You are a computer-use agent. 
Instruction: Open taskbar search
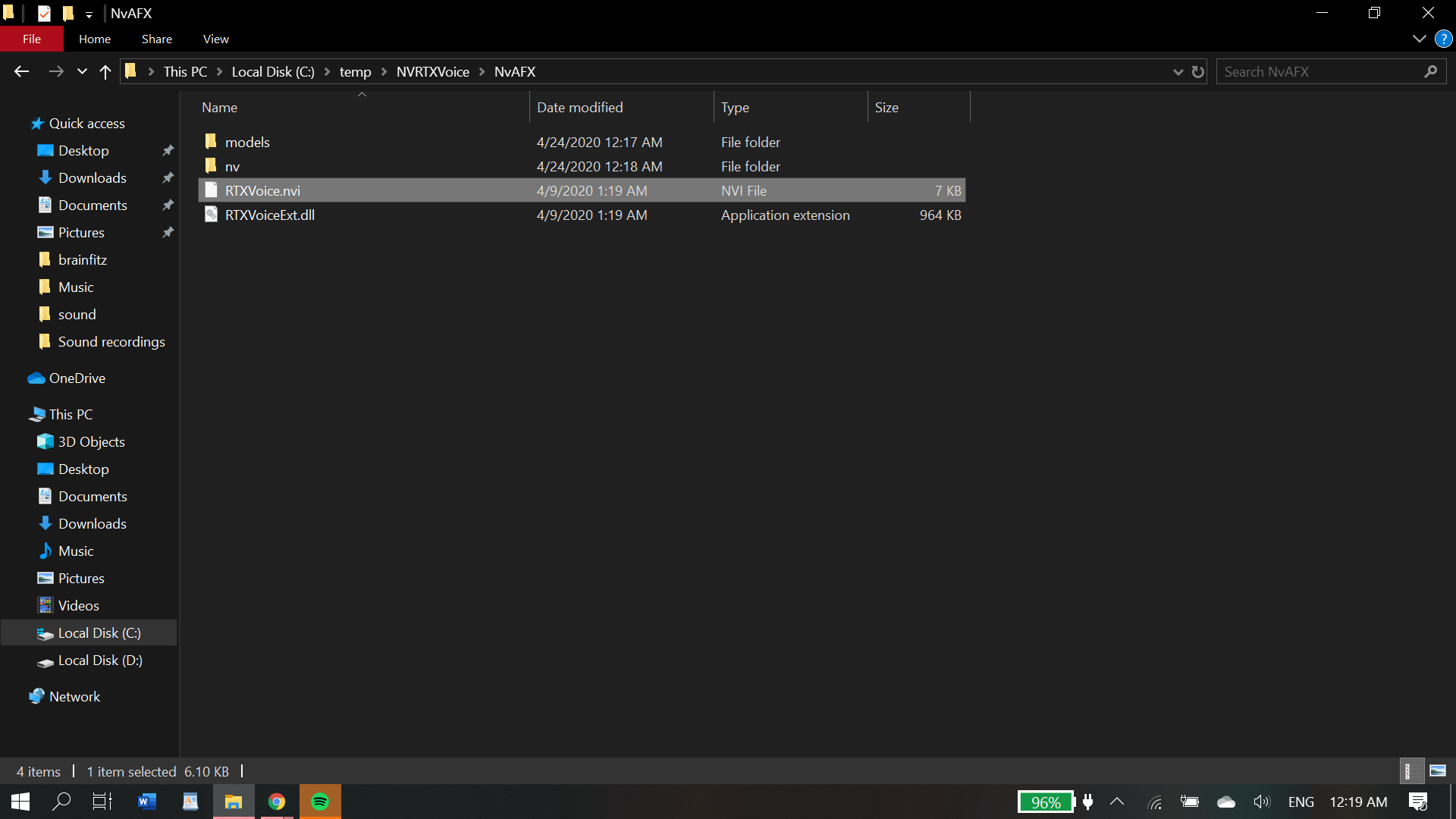[61, 802]
